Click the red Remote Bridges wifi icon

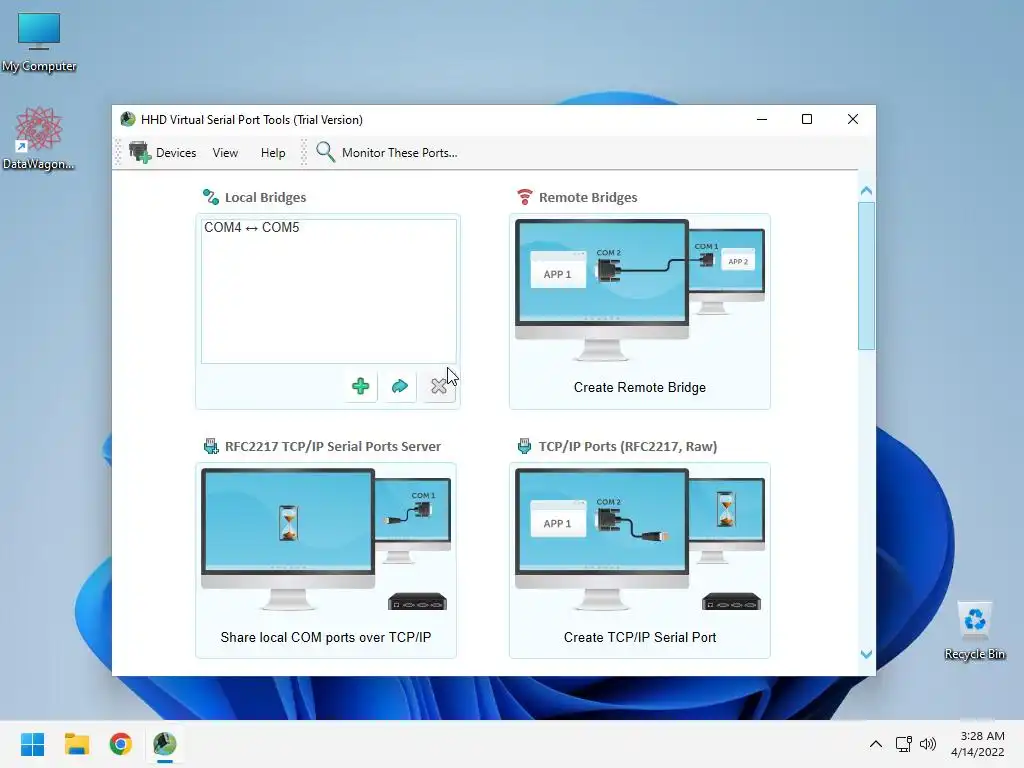point(524,197)
